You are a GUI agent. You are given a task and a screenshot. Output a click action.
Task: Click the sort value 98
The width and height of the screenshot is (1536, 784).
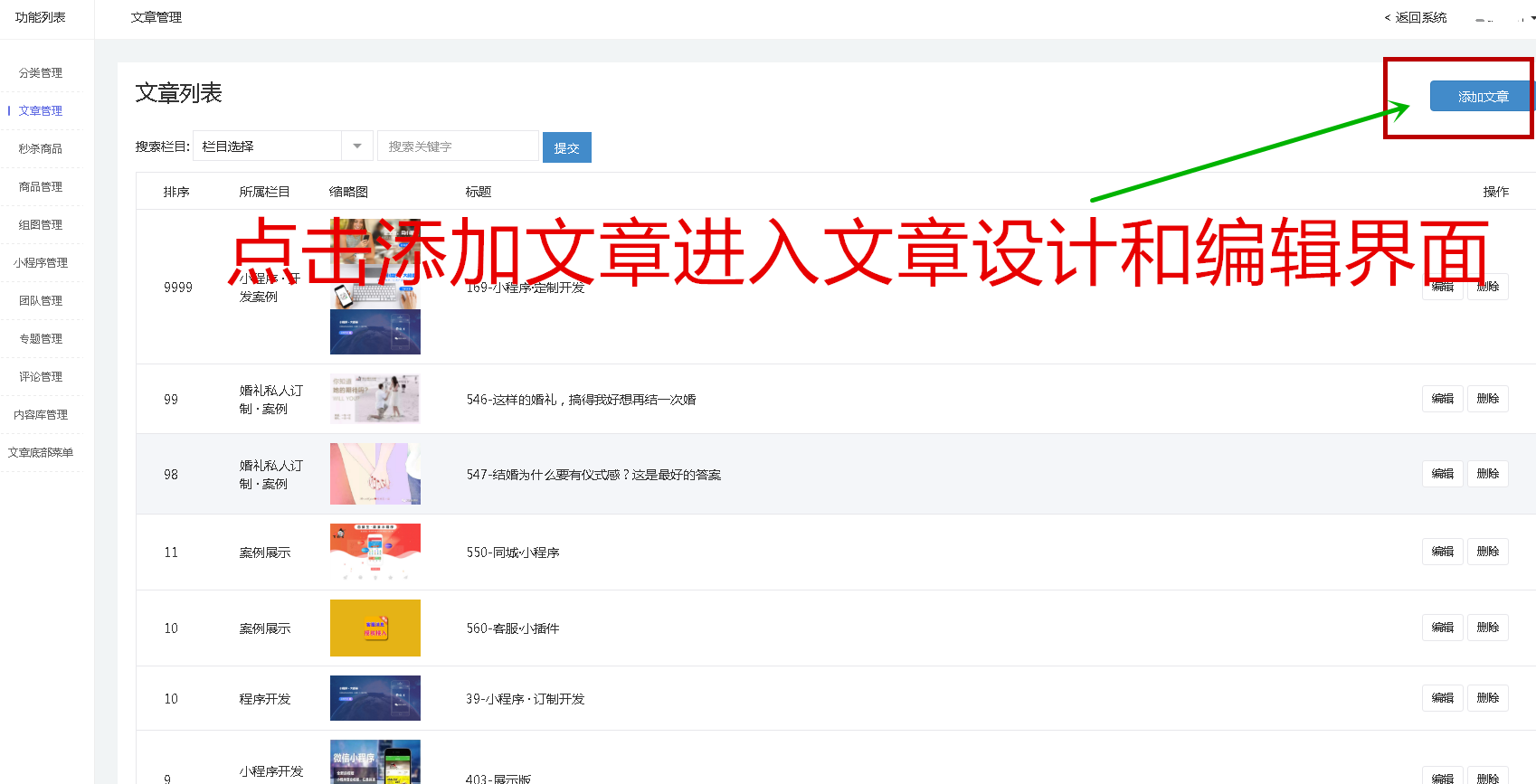(x=171, y=475)
